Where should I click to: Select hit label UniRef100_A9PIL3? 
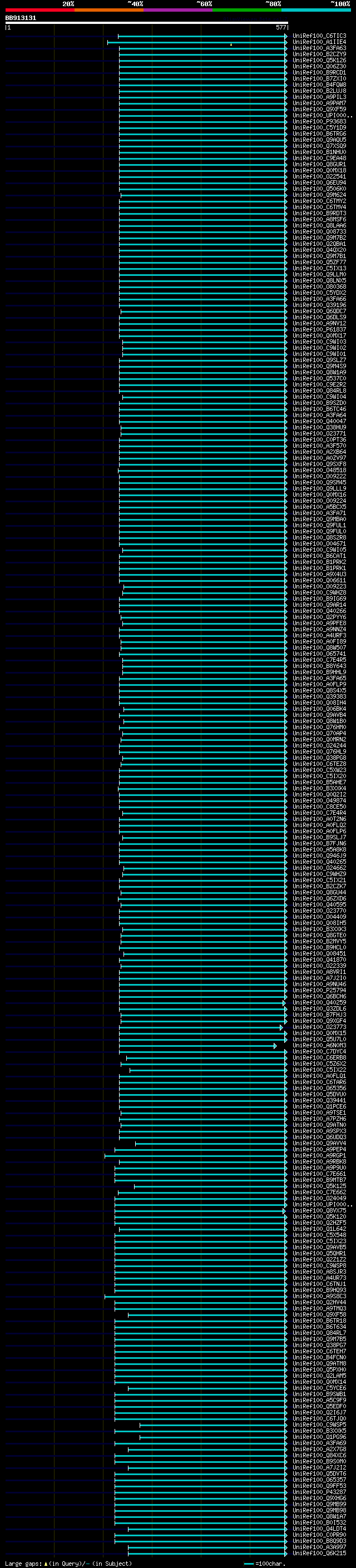pyautogui.click(x=319, y=97)
